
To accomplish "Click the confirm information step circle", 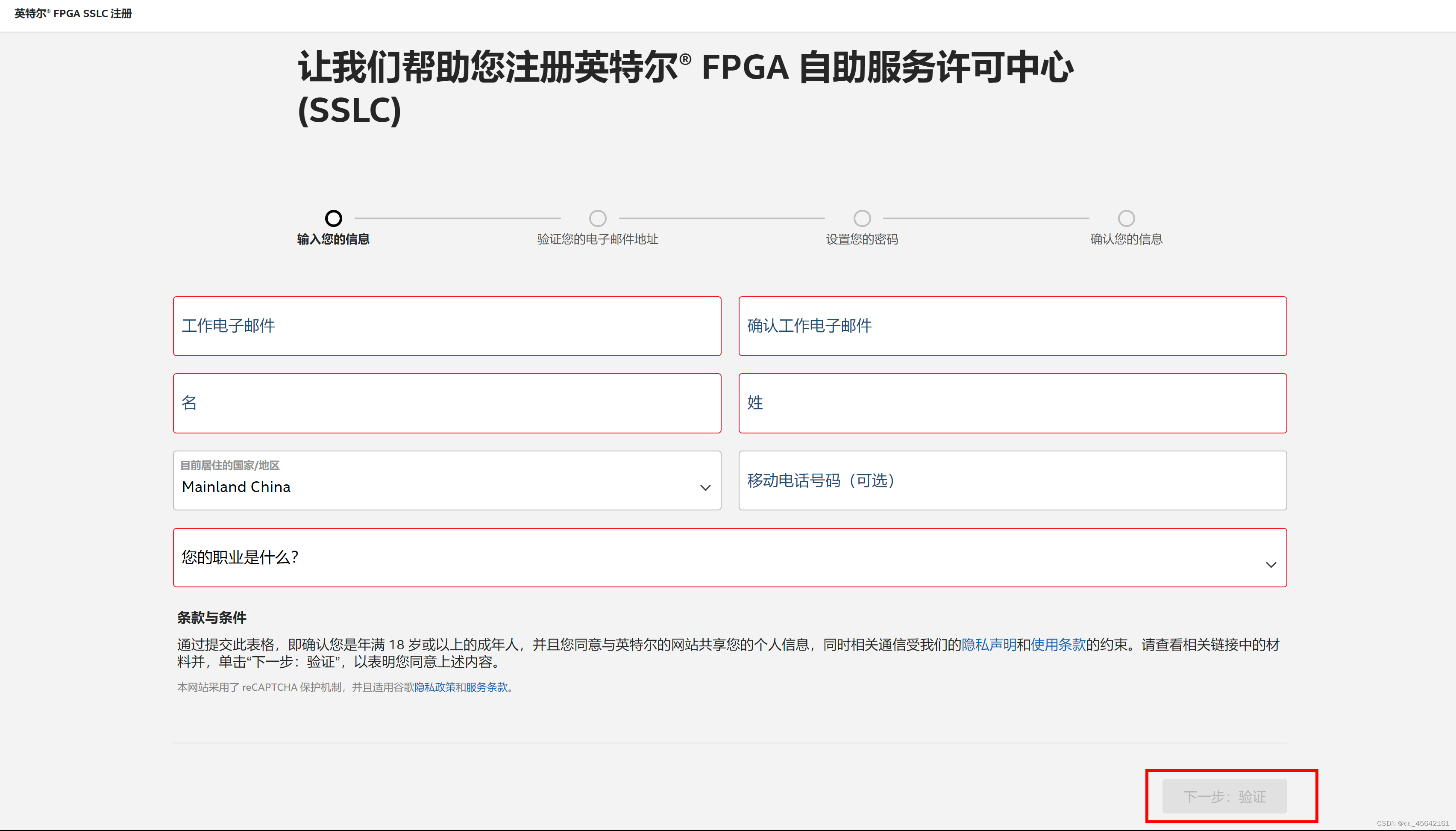I will [1126, 218].
